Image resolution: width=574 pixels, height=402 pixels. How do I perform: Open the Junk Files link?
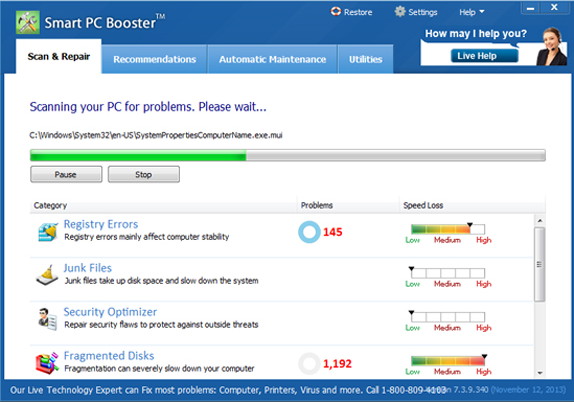pyautogui.click(x=87, y=268)
